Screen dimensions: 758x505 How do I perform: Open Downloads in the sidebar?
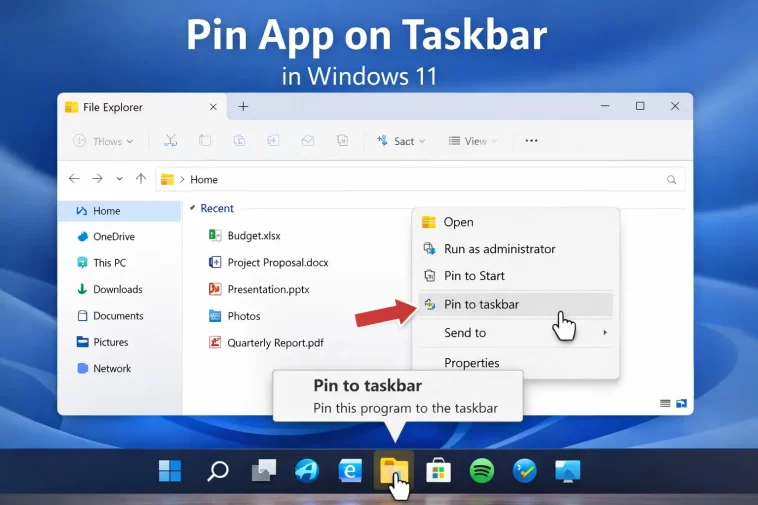pyautogui.click(x=119, y=289)
